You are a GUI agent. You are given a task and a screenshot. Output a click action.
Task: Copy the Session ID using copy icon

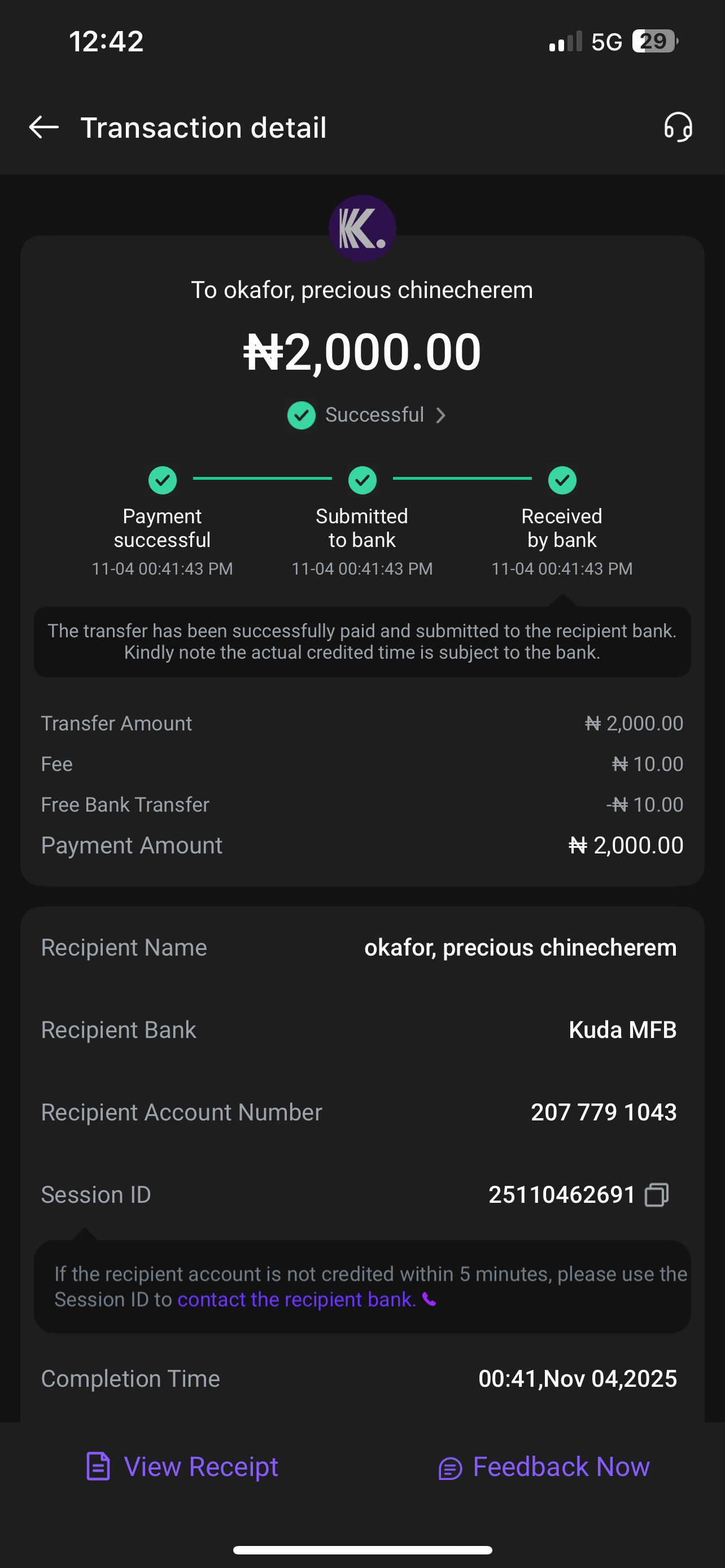tap(657, 1195)
